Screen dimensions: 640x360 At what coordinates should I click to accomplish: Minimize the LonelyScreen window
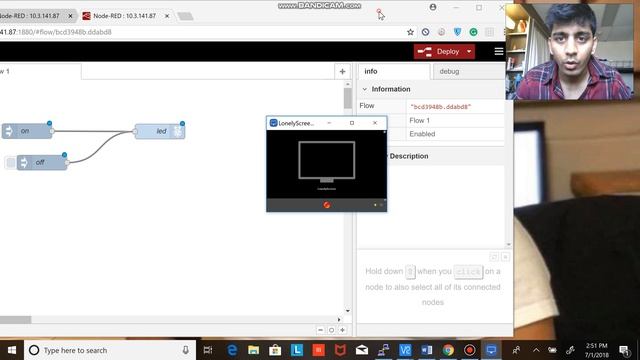(x=329, y=123)
